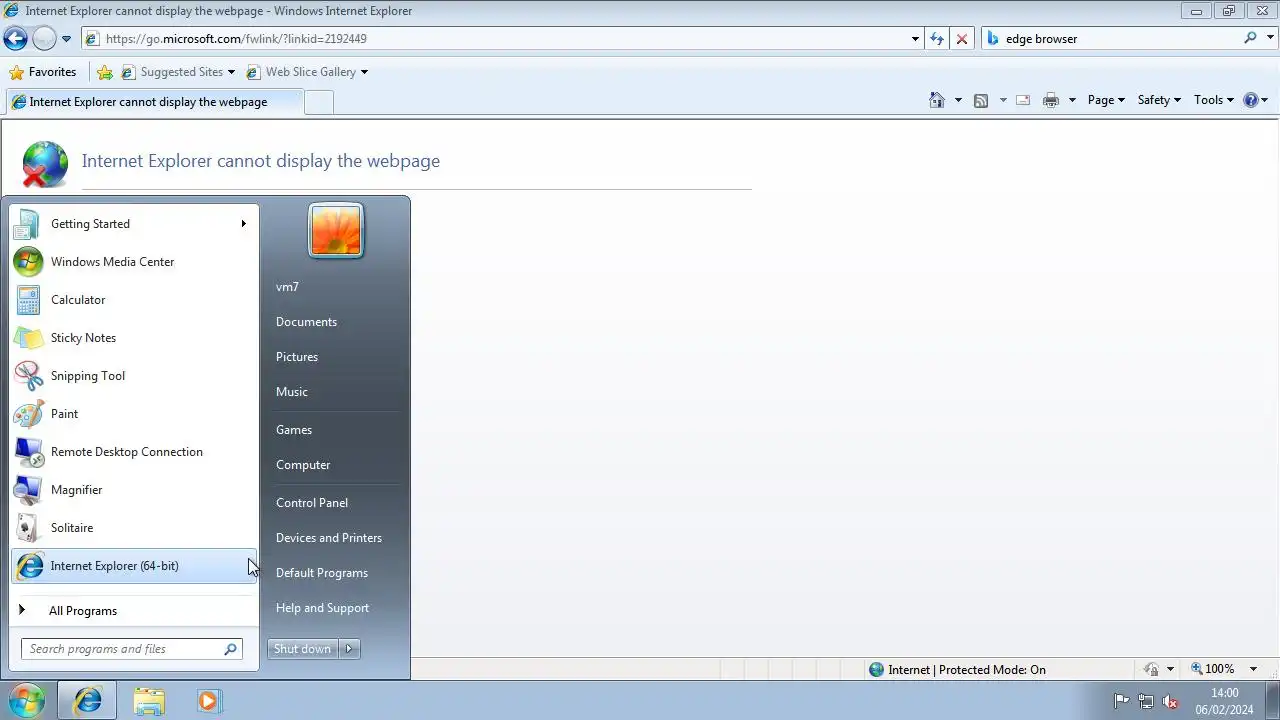Click the 'Search programs and files' box

(x=131, y=649)
